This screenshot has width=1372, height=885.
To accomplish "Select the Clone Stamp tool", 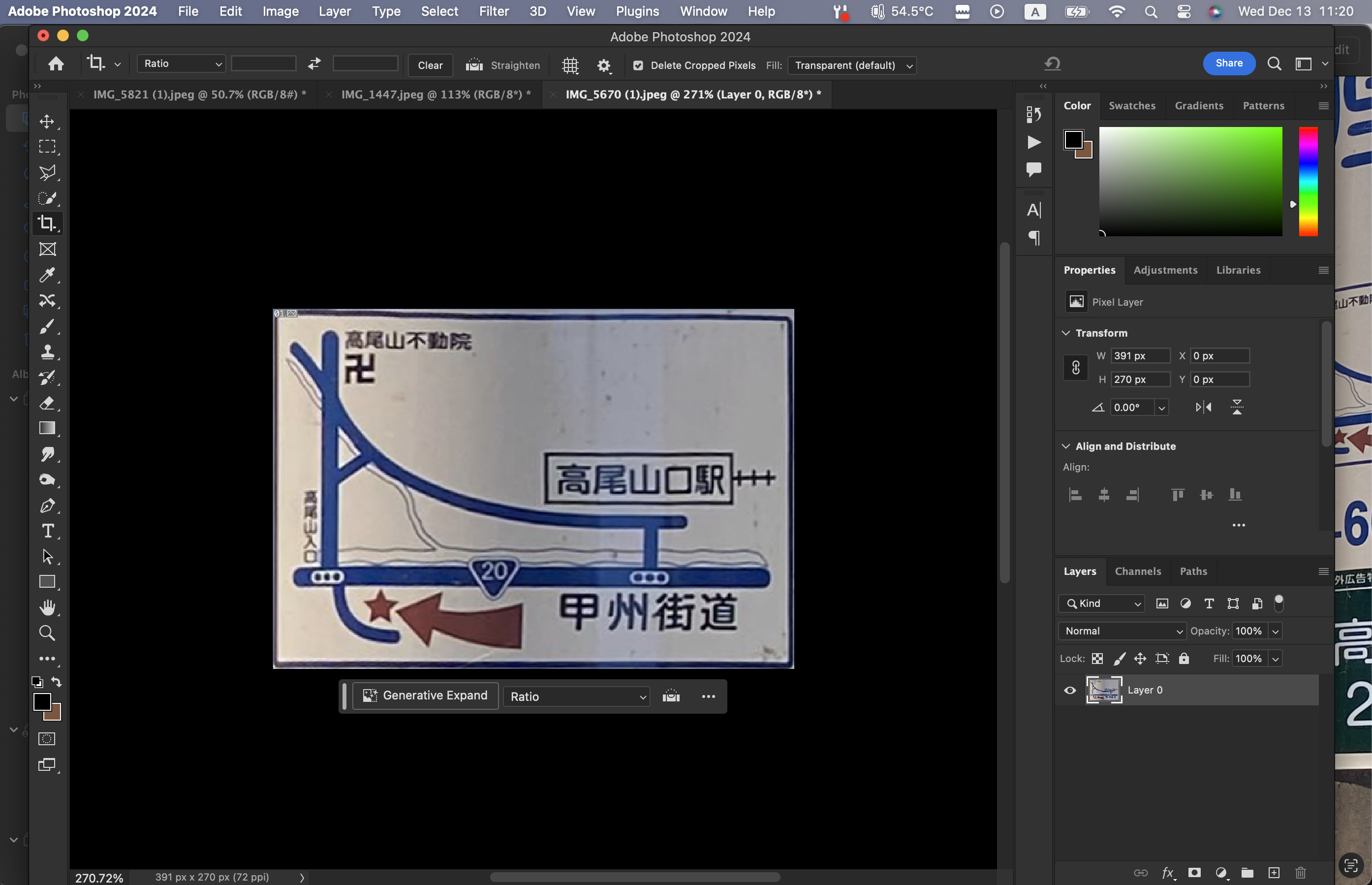I will 47,352.
